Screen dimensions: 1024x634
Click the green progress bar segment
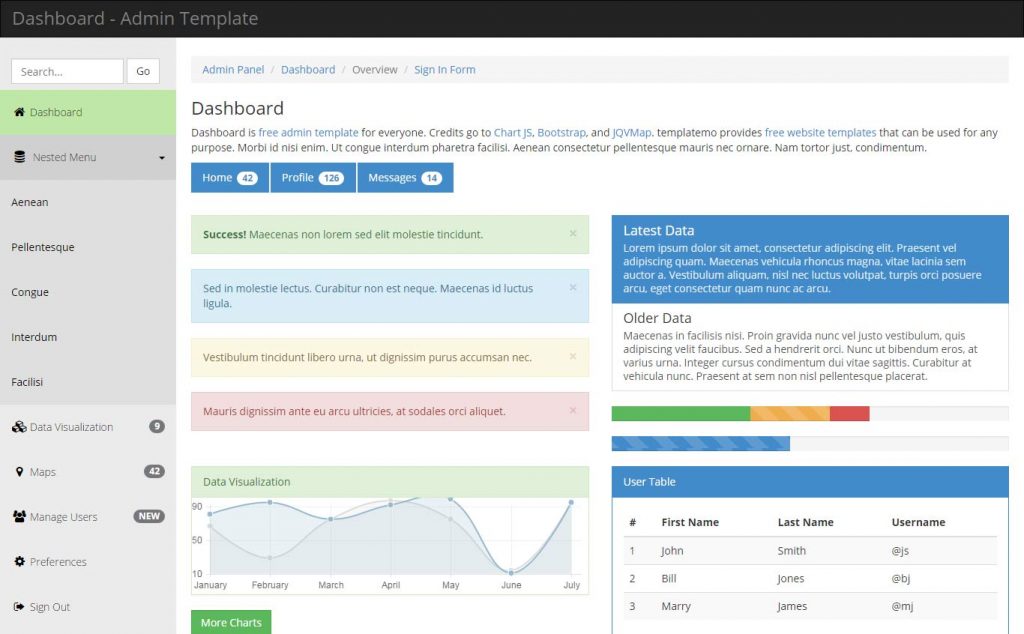point(680,412)
